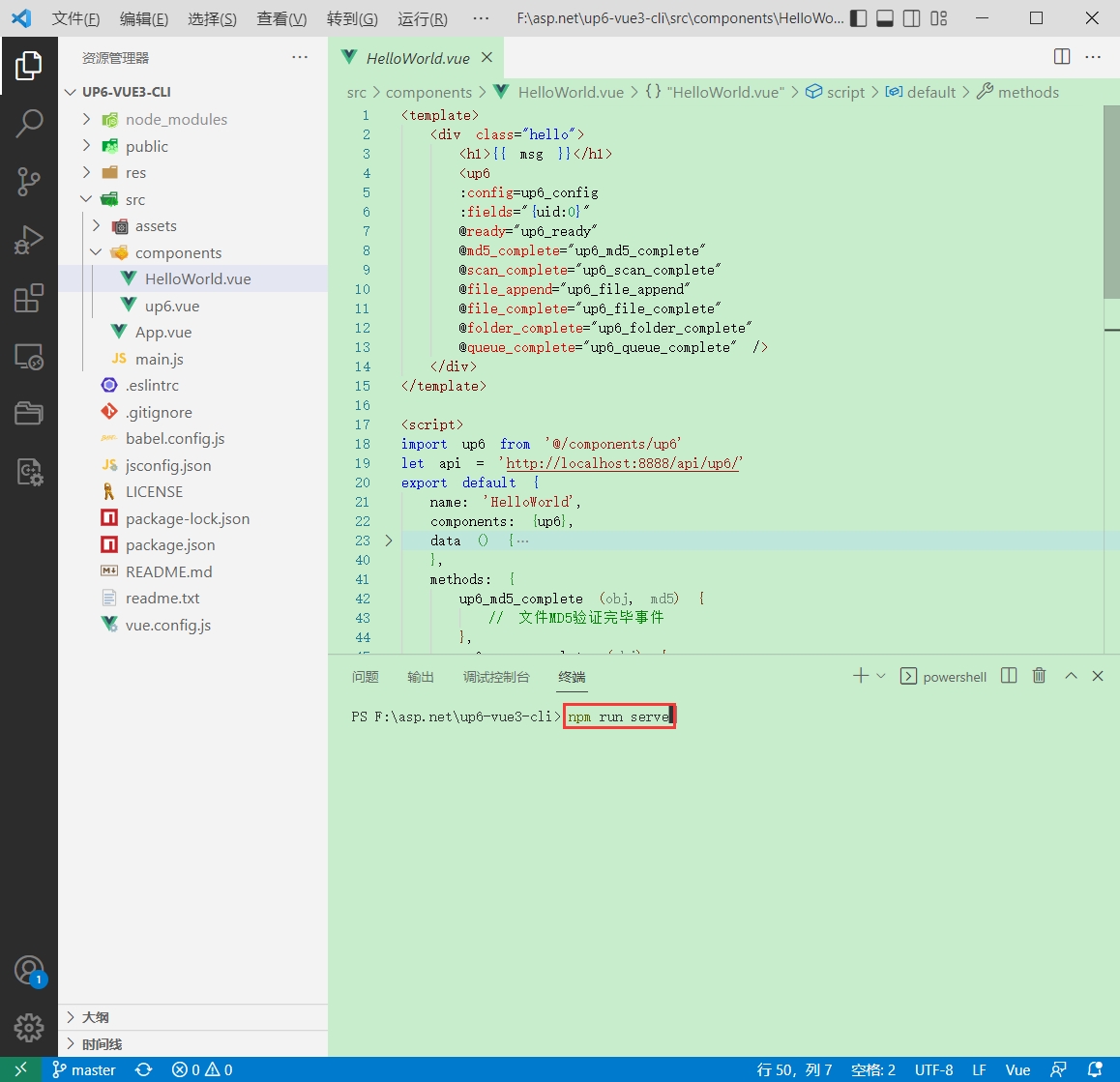Split the editor to the right
Image resolution: width=1120 pixels, height=1082 pixels.
point(1062,57)
